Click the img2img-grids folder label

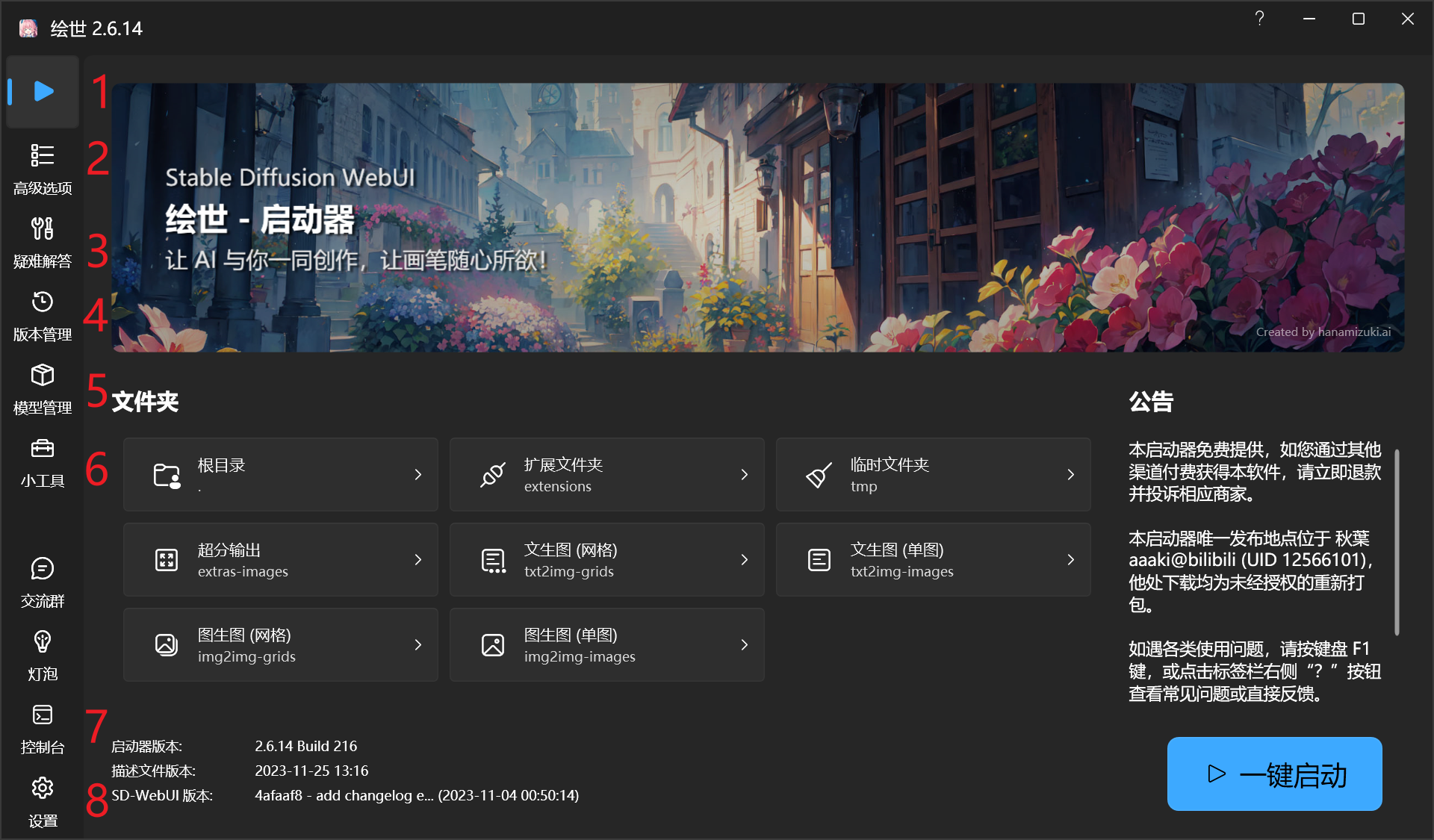(246, 657)
